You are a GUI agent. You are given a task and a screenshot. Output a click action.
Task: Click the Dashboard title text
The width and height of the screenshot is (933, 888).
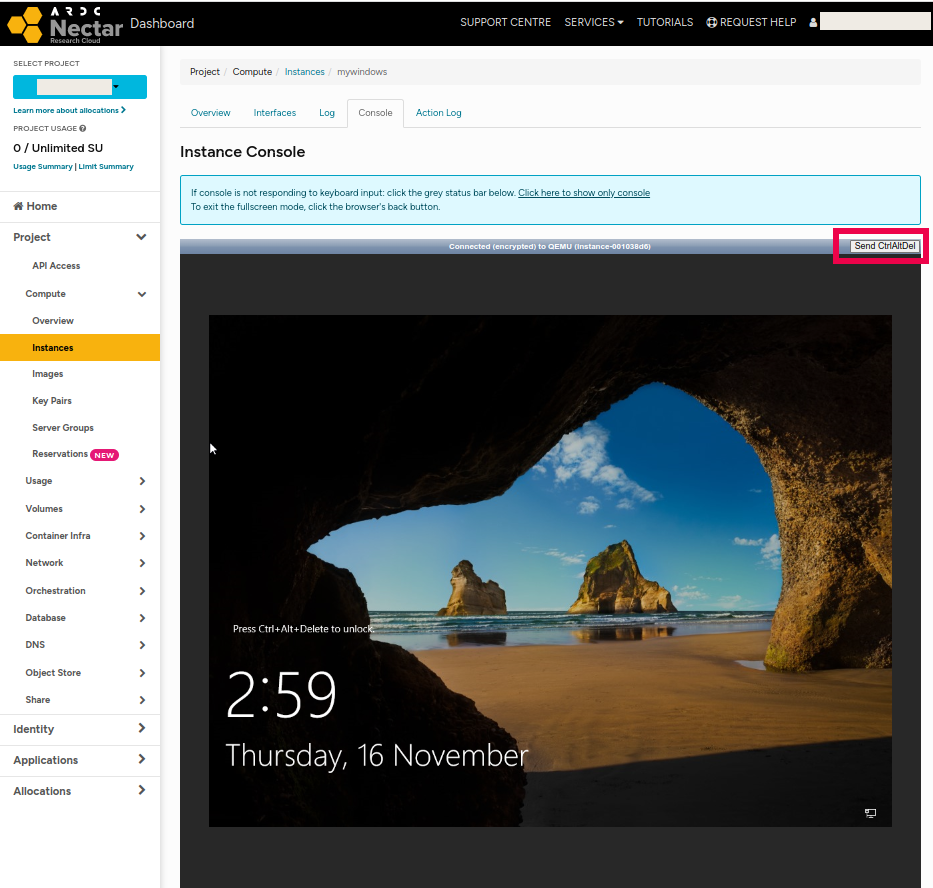(162, 23)
